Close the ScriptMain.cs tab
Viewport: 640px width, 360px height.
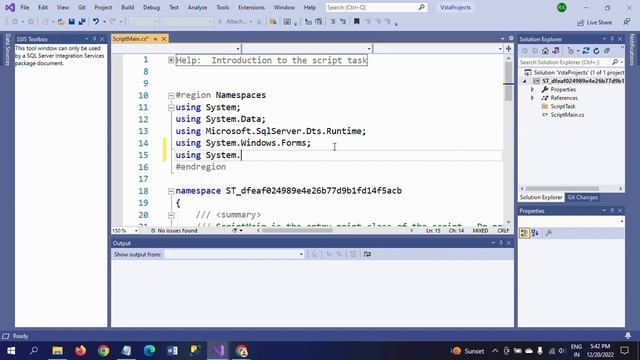tap(164, 39)
